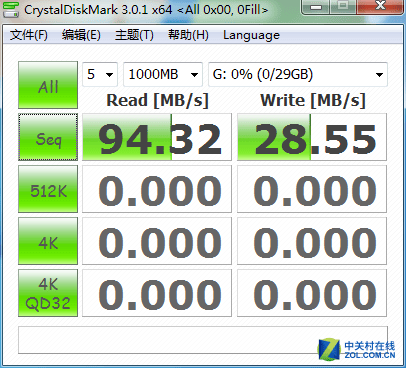Open the Language menu
Image resolution: width=406 pixels, height=368 pixels.
click(x=251, y=35)
